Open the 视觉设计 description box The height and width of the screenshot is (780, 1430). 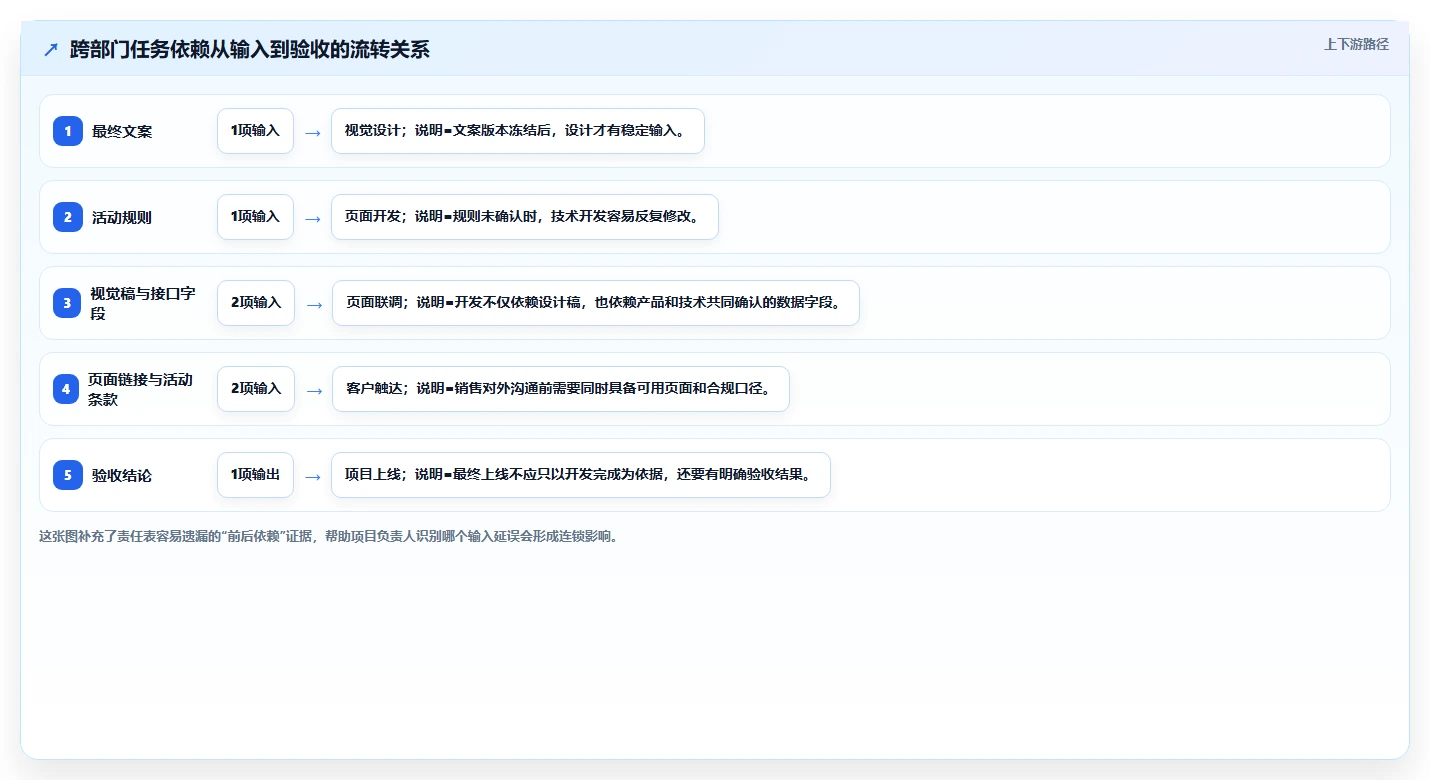click(518, 131)
